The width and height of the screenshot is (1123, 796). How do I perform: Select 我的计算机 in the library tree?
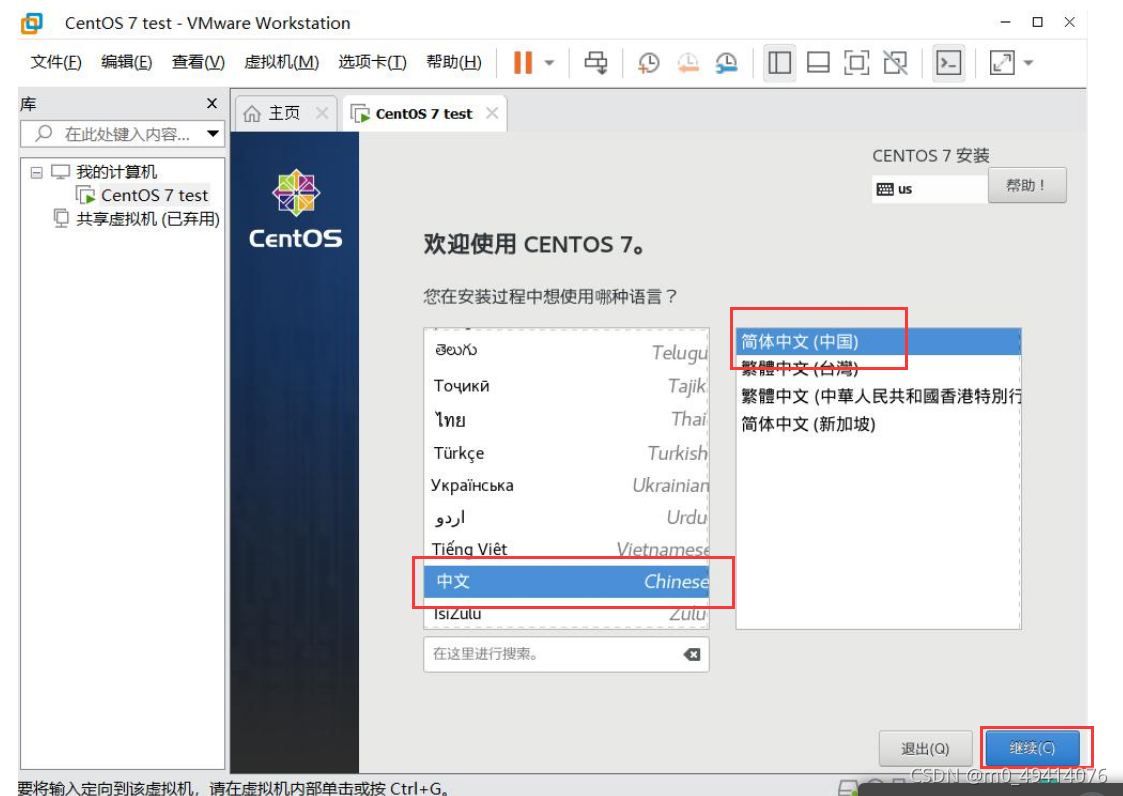click(x=116, y=172)
